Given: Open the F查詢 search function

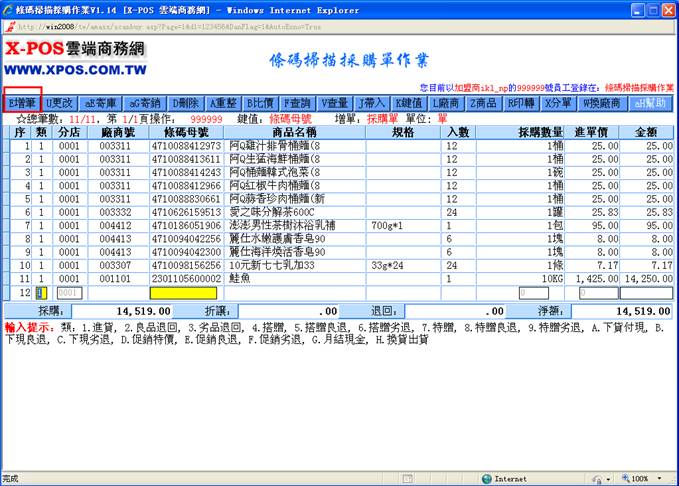Looking at the screenshot, I should point(297,103).
